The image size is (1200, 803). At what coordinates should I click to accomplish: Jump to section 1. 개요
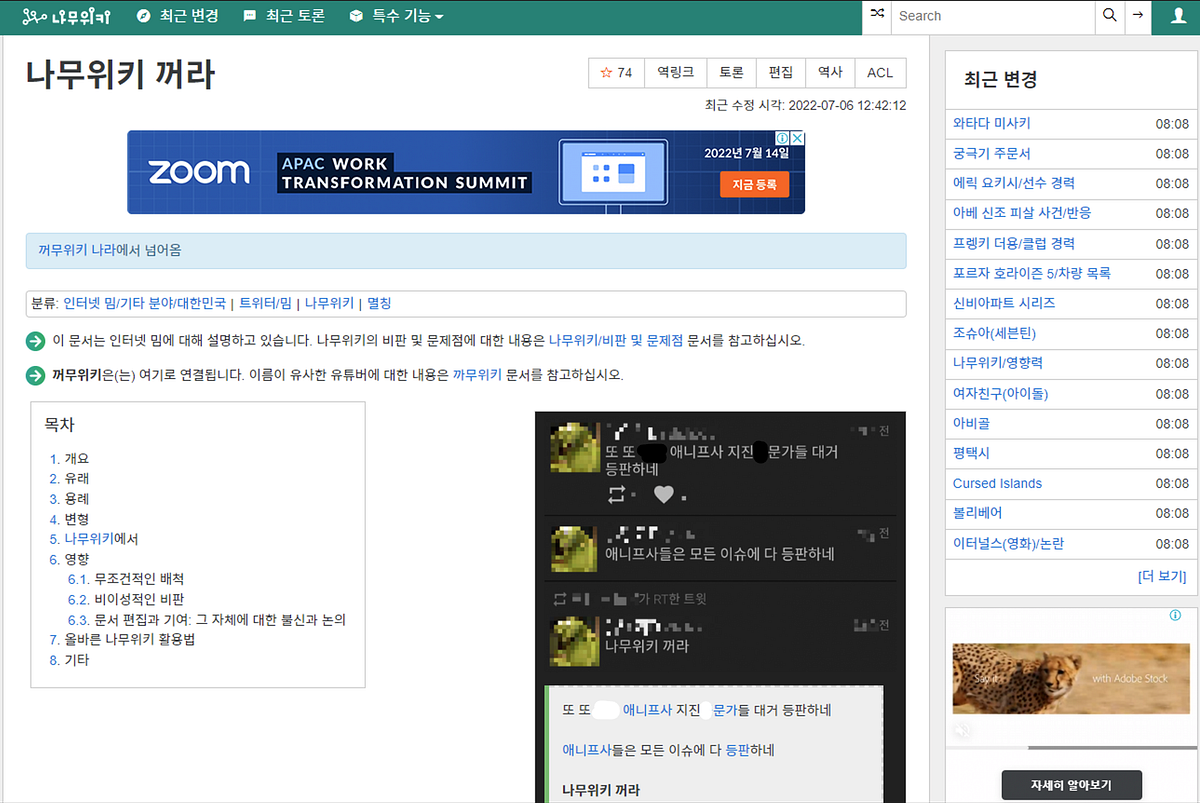pos(69,458)
